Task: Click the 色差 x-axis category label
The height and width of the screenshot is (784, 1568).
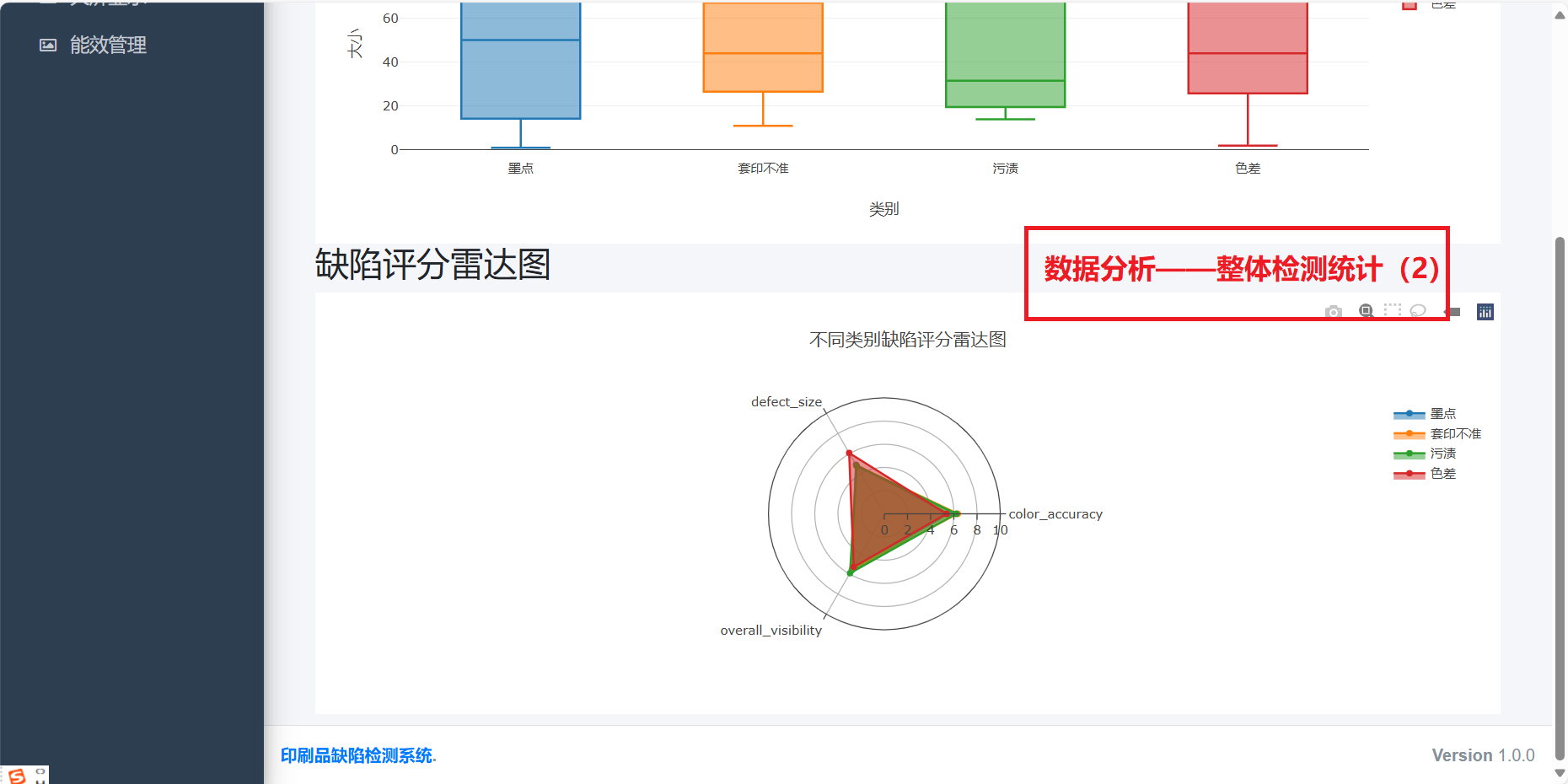Action: click(x=1248, y=169)
